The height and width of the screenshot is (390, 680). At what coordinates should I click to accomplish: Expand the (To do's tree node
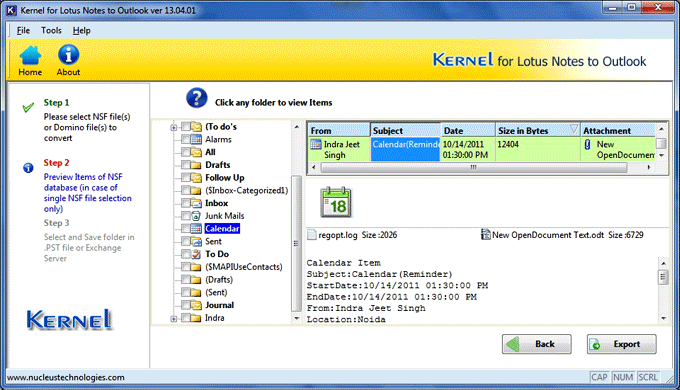tap(173, 127)
